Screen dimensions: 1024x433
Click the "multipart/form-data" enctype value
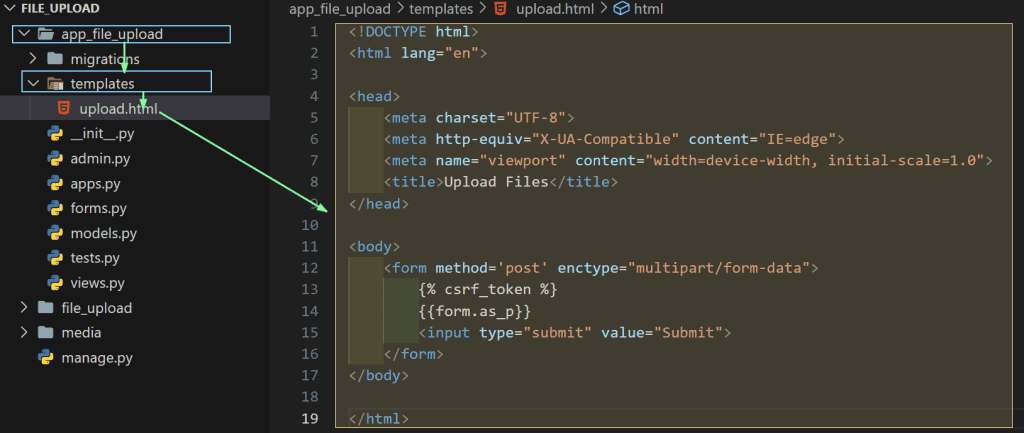point(718,268)
